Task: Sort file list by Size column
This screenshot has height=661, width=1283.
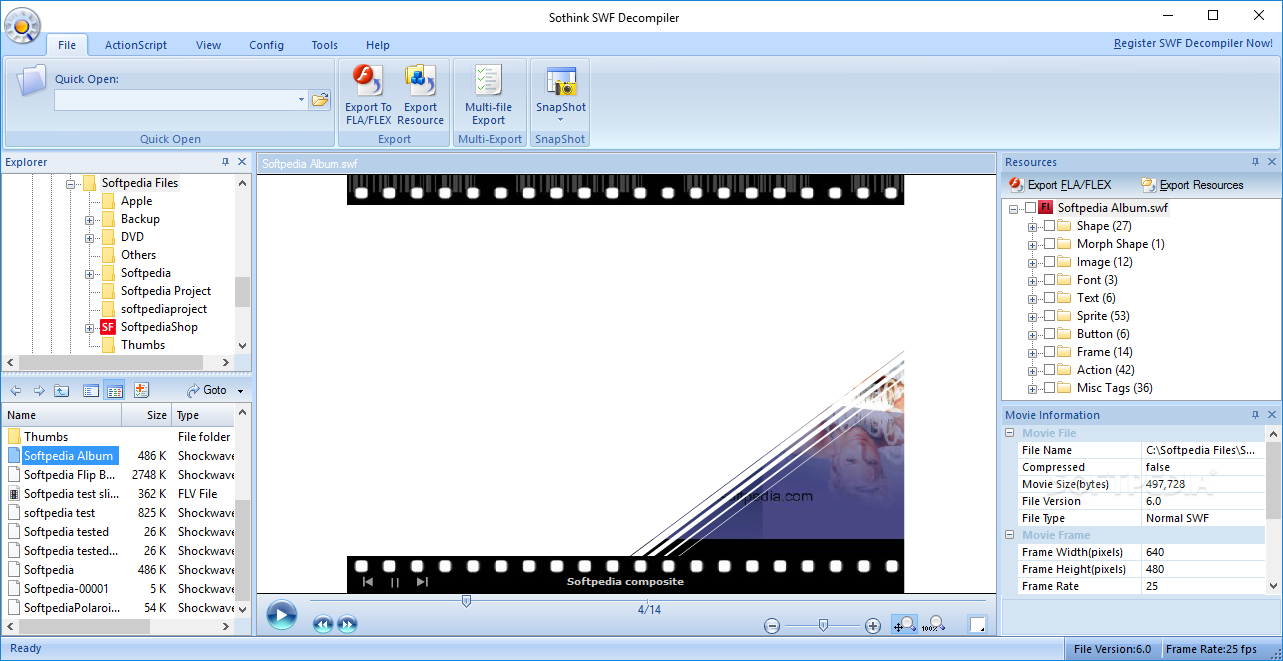Action: pyautogui.click(x=147, y=415)
